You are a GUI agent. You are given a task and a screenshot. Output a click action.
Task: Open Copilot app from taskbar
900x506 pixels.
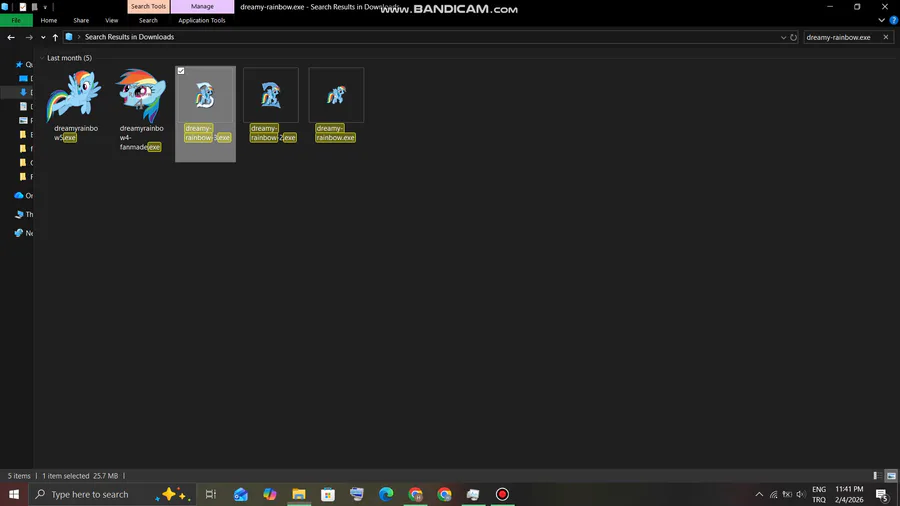click(x=270, y=494)
